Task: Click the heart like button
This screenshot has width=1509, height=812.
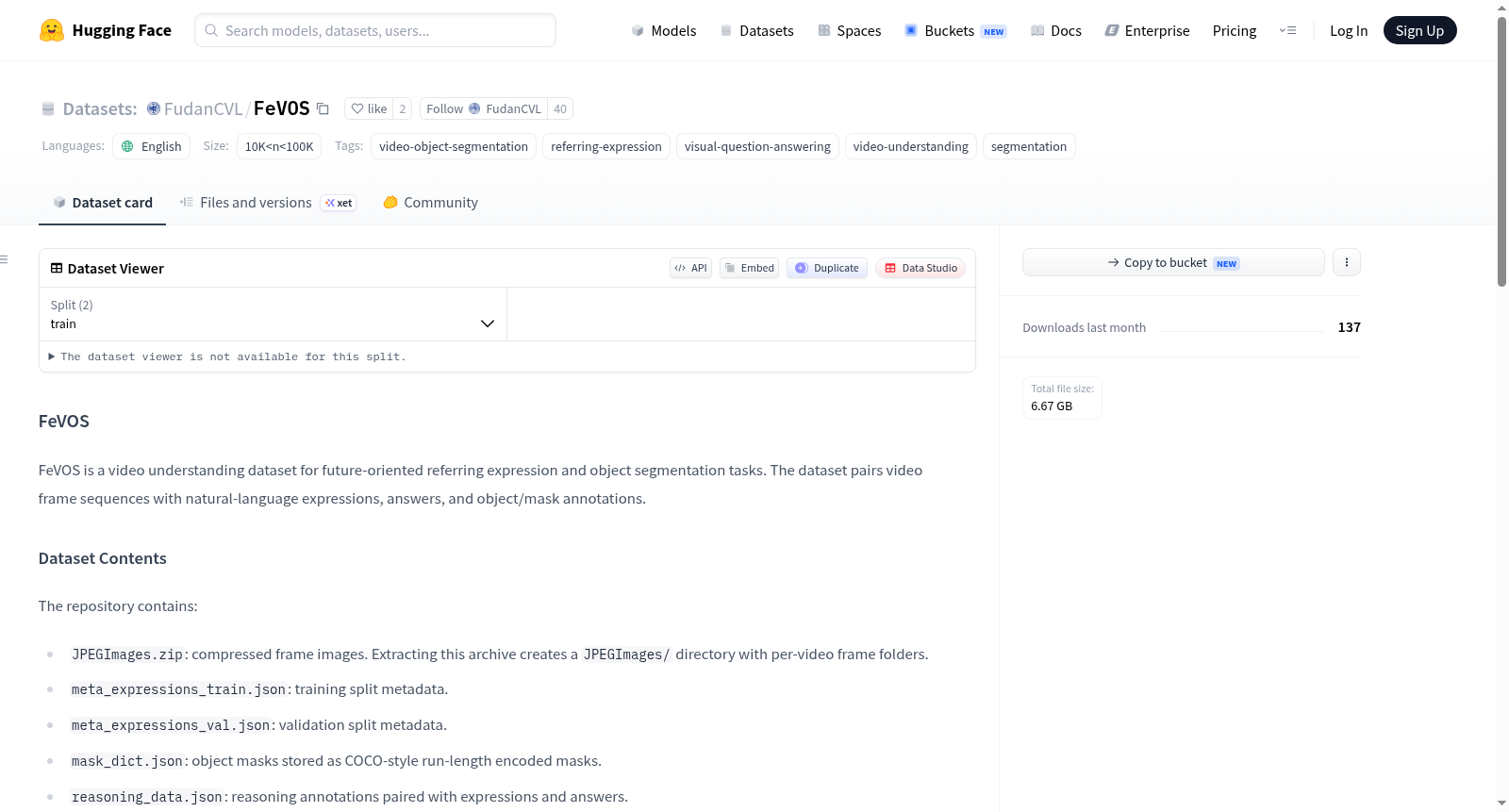Action: pyautogui.click(x=369, y=108)
